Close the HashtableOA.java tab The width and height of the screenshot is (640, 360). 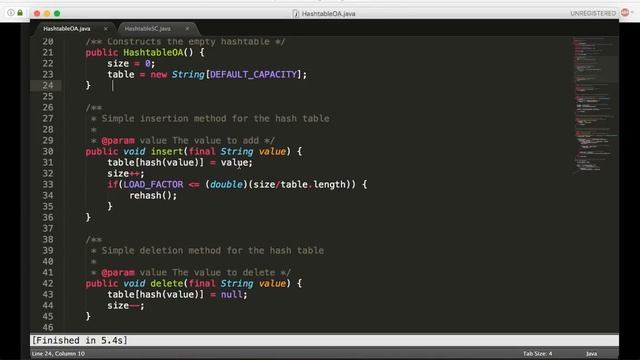(106, 29)
